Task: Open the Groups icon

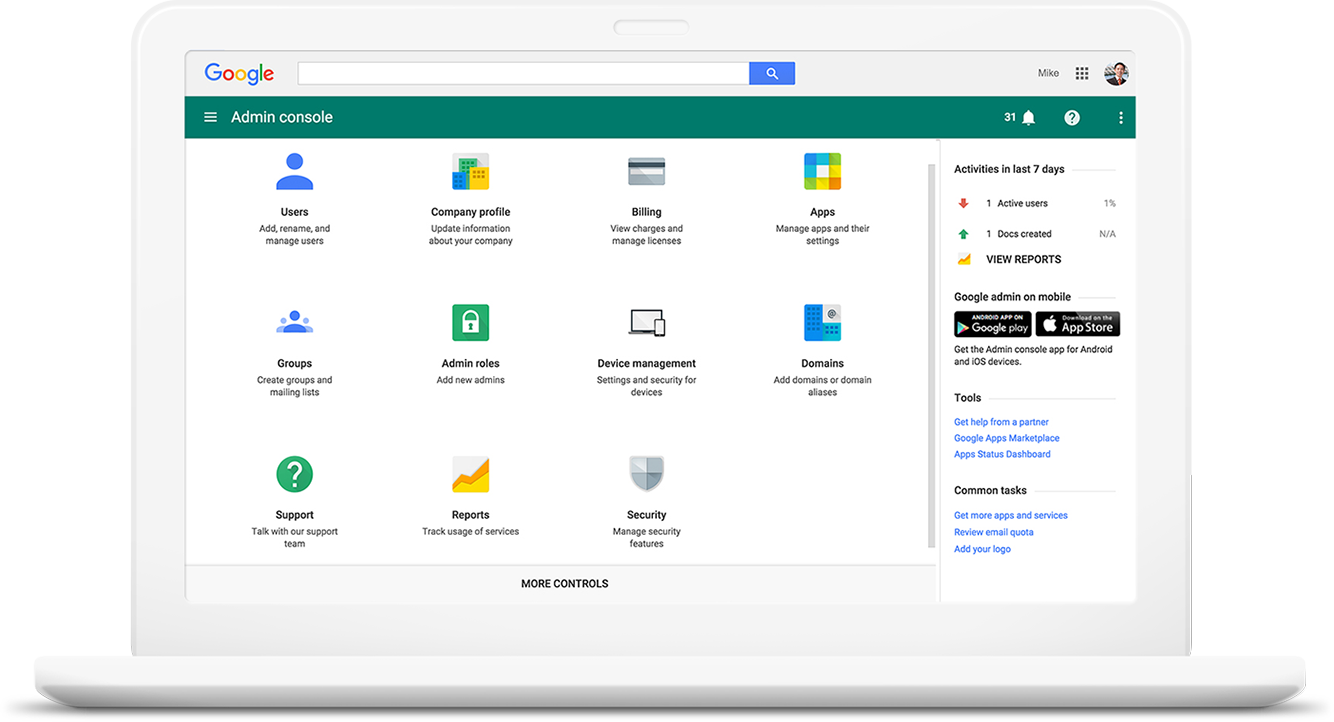Action: point(294,321)
